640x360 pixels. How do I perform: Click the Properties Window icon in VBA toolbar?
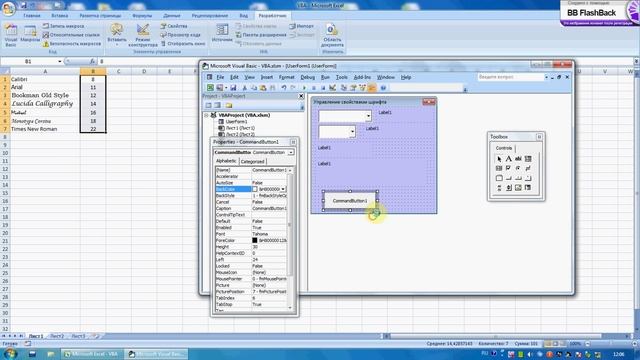tap(353, 88)
